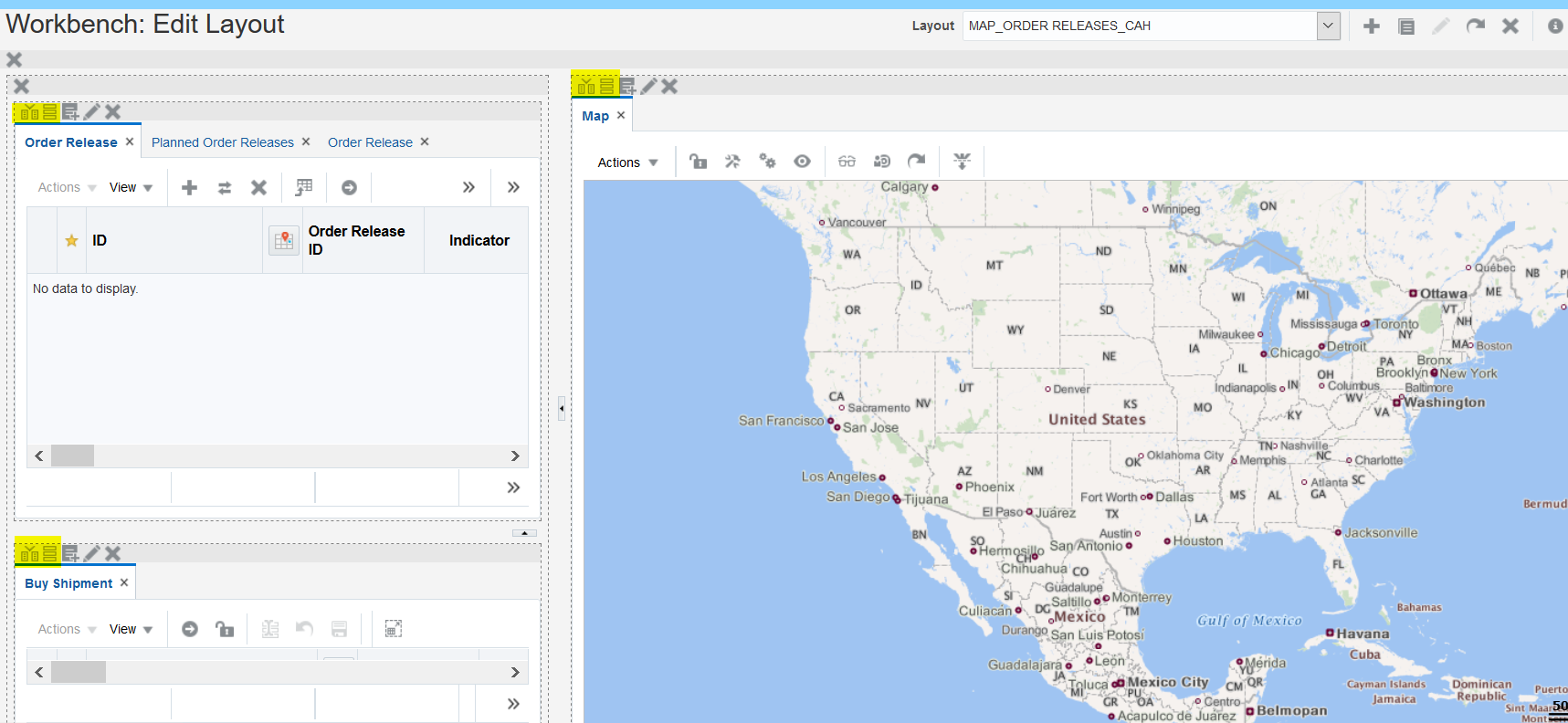Click the unlock icon in Buy Shipment toolbar
The height and width of the screenshot is (723, 1568).
pyautogui.click(x=225, y=629)
